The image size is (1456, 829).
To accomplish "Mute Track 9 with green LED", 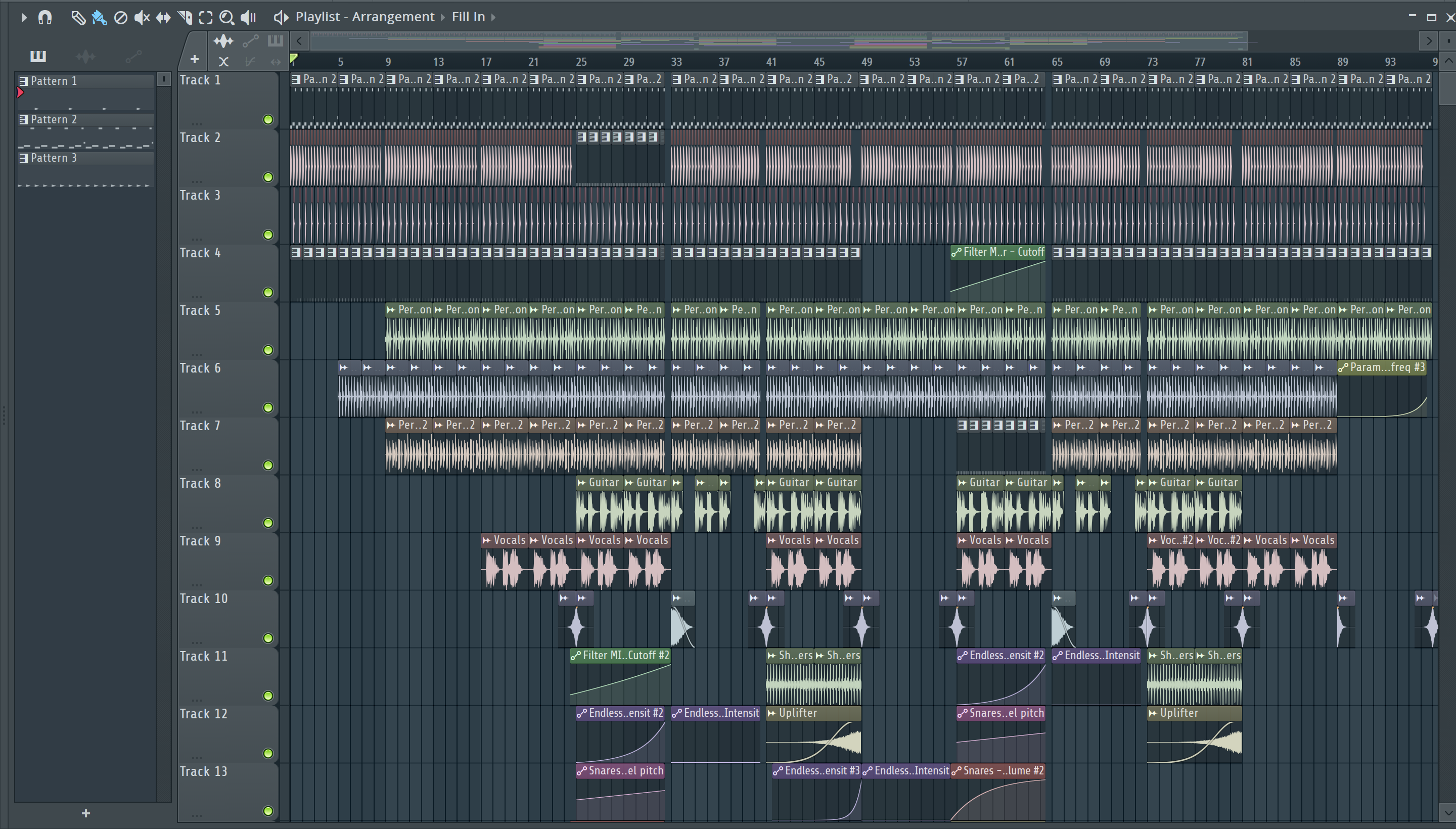I will tap(268, 580).
